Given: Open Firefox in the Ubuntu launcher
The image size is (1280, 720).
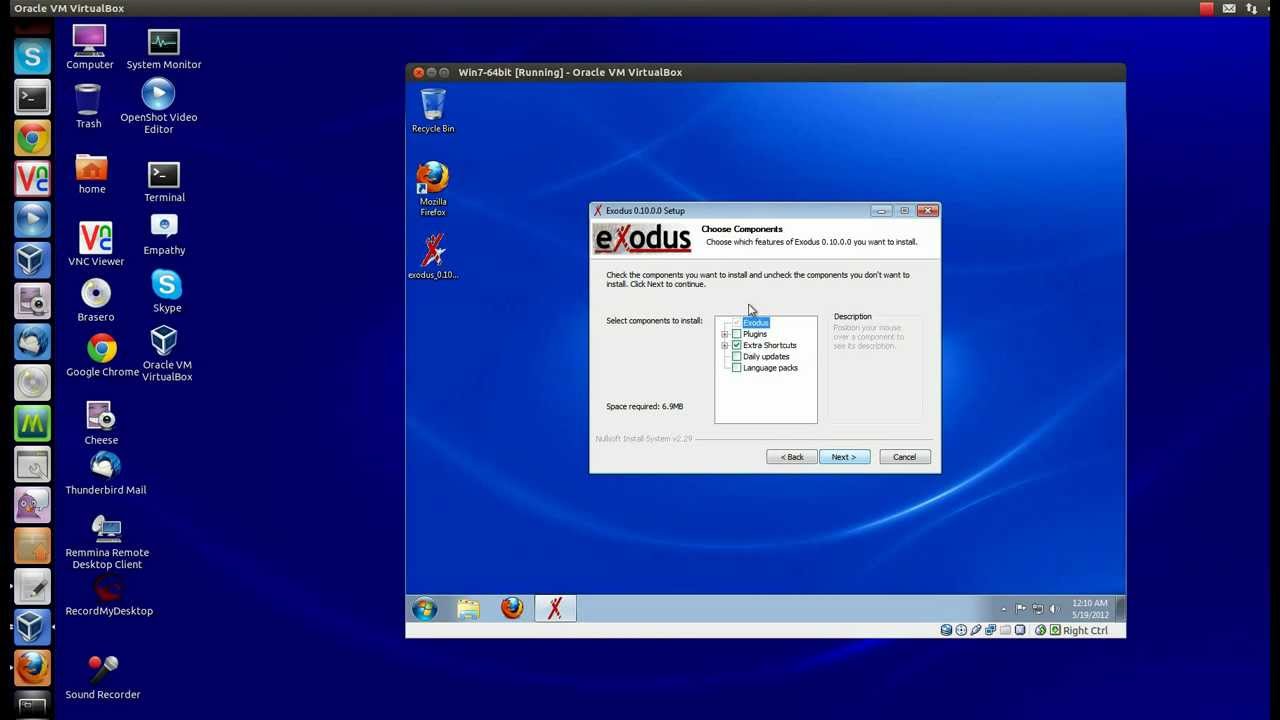Looking at the screenshot, I should [32, 666].
